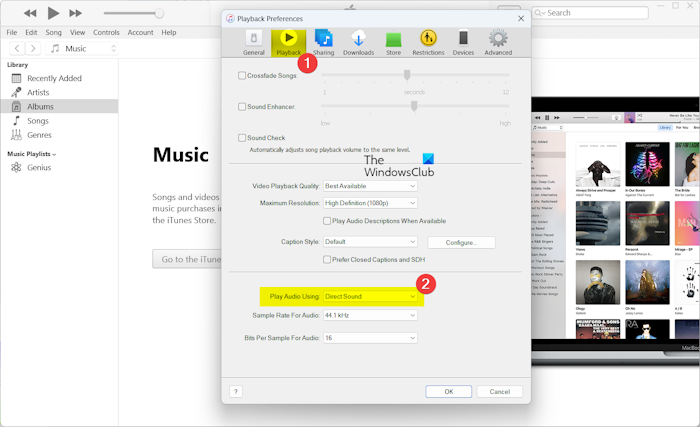Select the 'In Our Bones' album thumbnail
Image resolution: width=700 pixels, height=427 pixels.
click(647, 164)
